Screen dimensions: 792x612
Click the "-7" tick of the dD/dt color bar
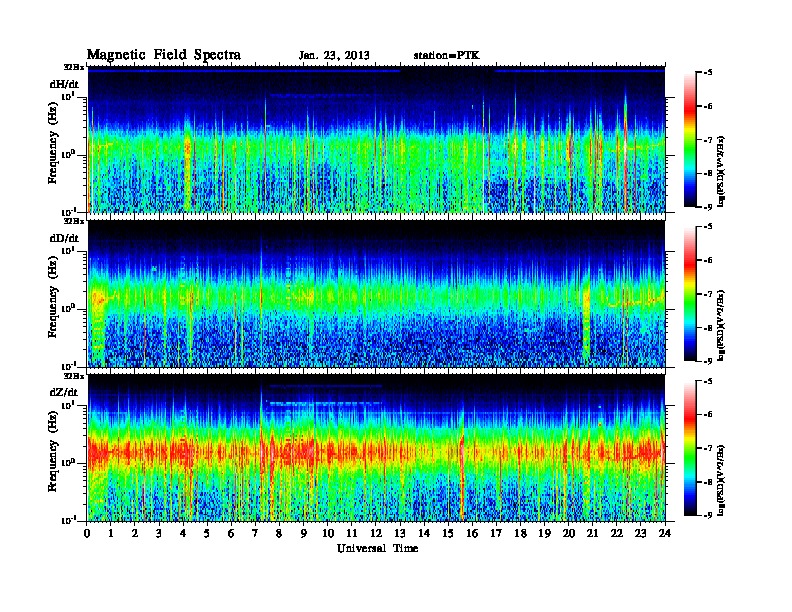click(x=708, y=294)
